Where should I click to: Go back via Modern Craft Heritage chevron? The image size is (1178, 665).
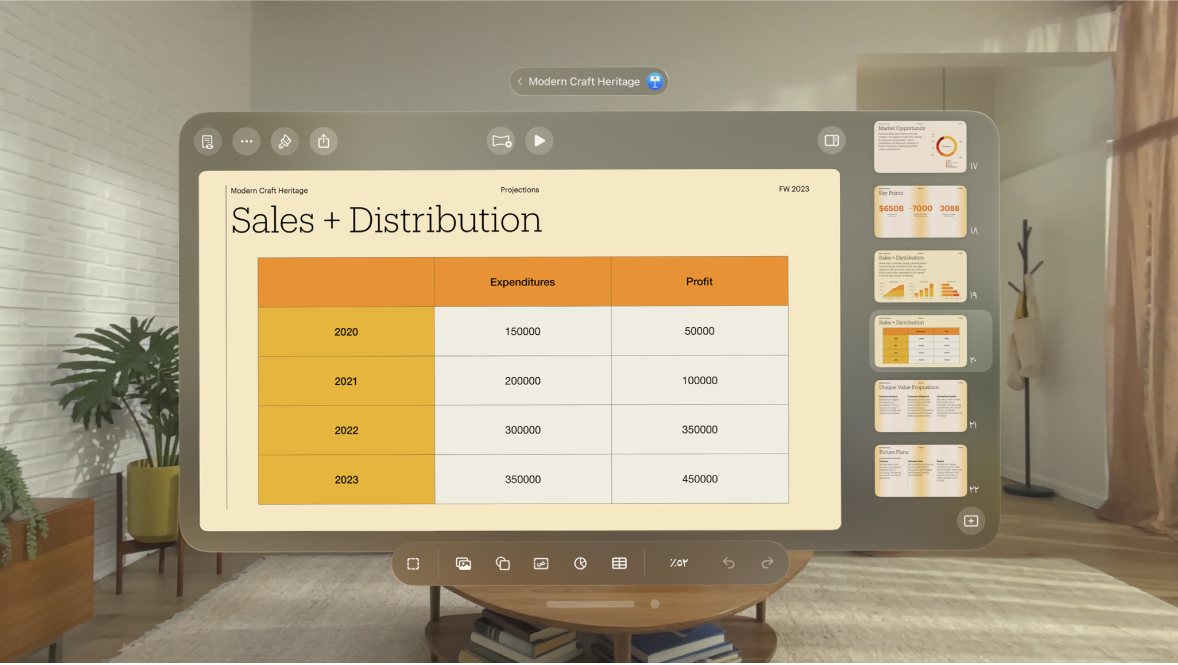pyautogui.click(x=520, y=82)
